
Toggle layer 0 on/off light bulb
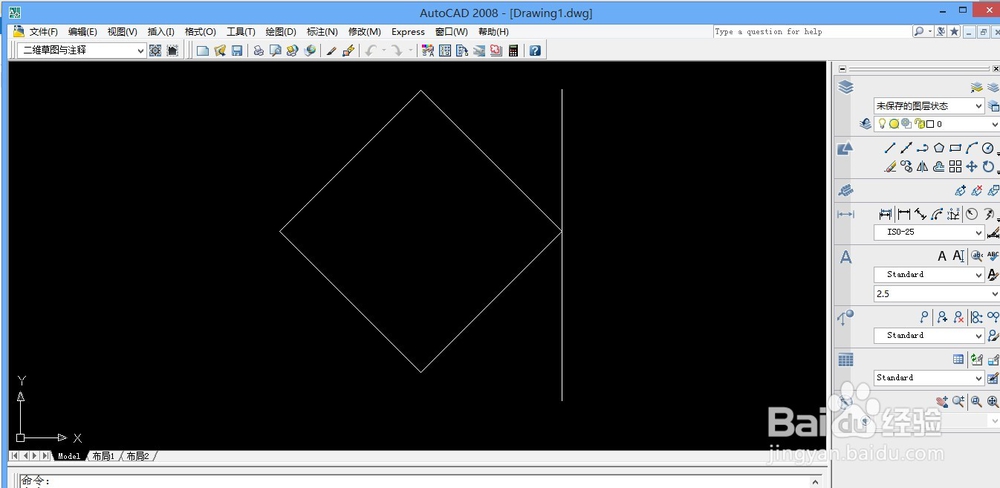pyautogui.click(x=883, y=124)
